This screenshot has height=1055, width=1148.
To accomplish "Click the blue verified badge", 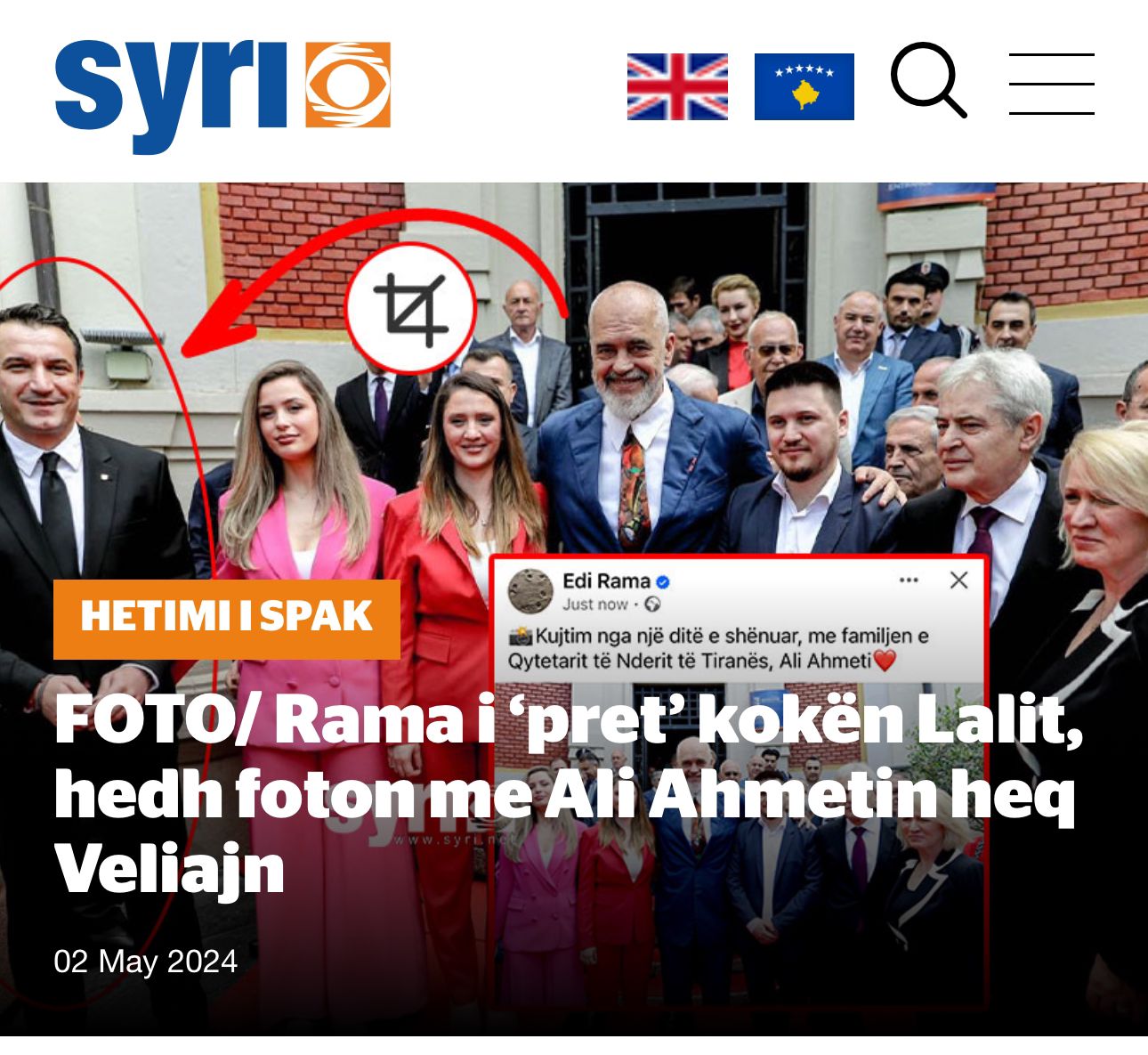I will coord(663,582).
